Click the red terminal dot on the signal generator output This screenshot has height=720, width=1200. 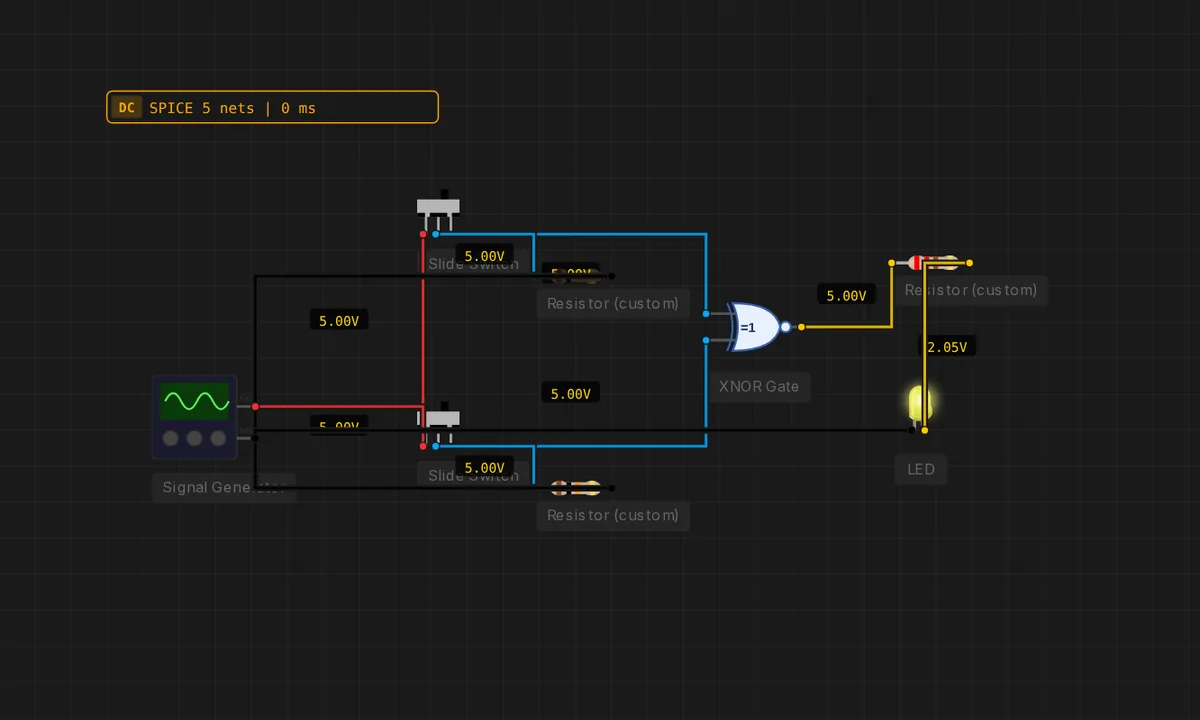[256, 407]
